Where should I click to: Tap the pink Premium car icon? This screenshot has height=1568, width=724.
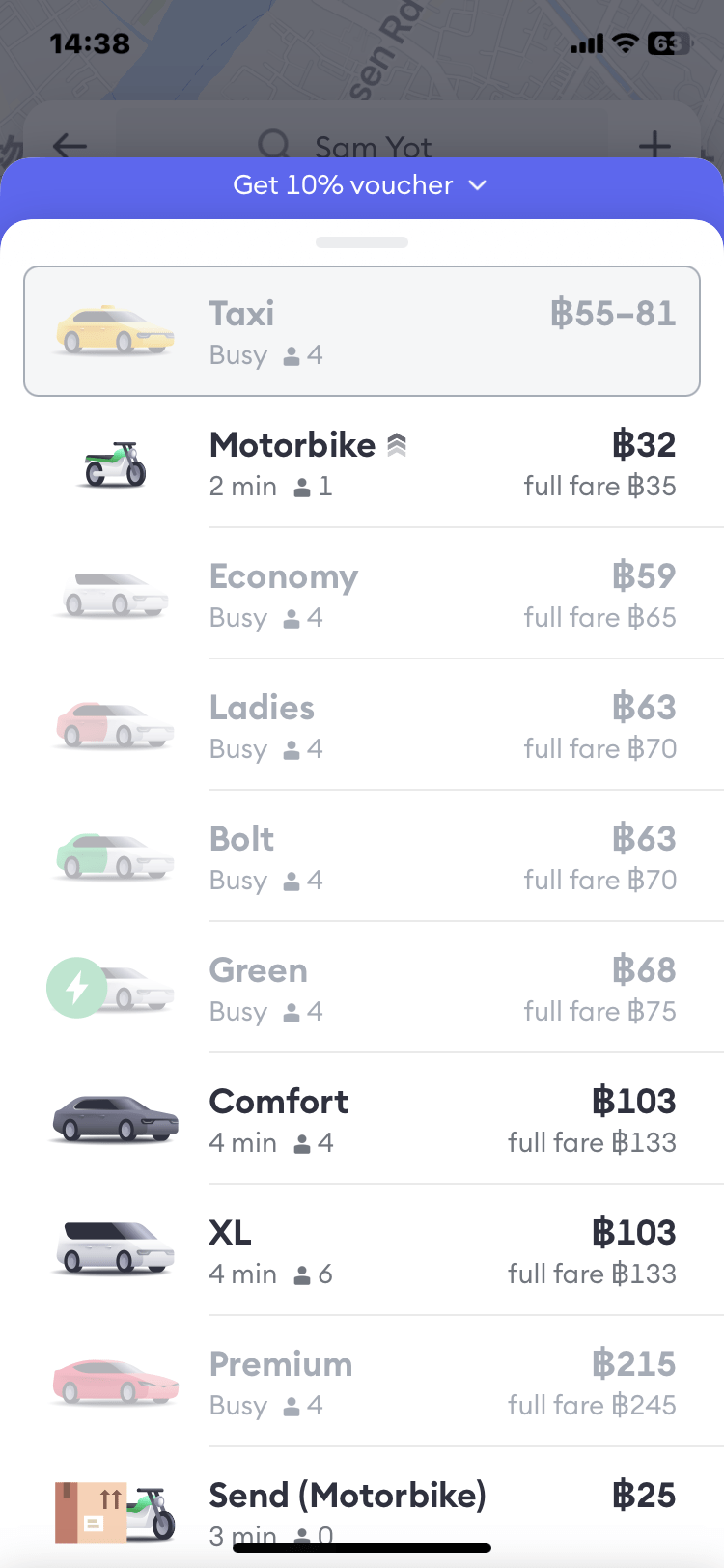[115, 1382]
